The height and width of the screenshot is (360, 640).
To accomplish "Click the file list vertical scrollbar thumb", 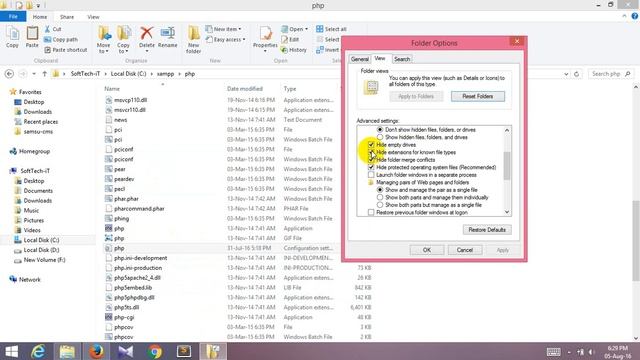I will [x=636, y=241].
